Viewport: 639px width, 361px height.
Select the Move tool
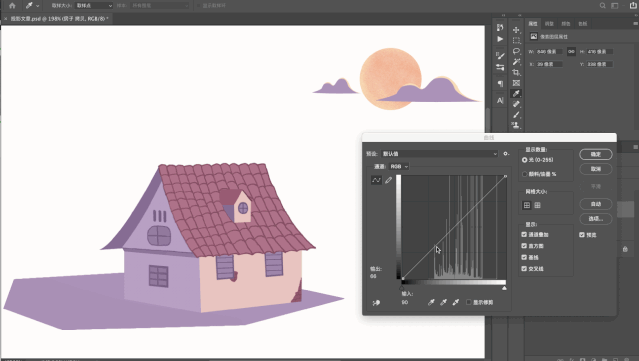[516, 30]
